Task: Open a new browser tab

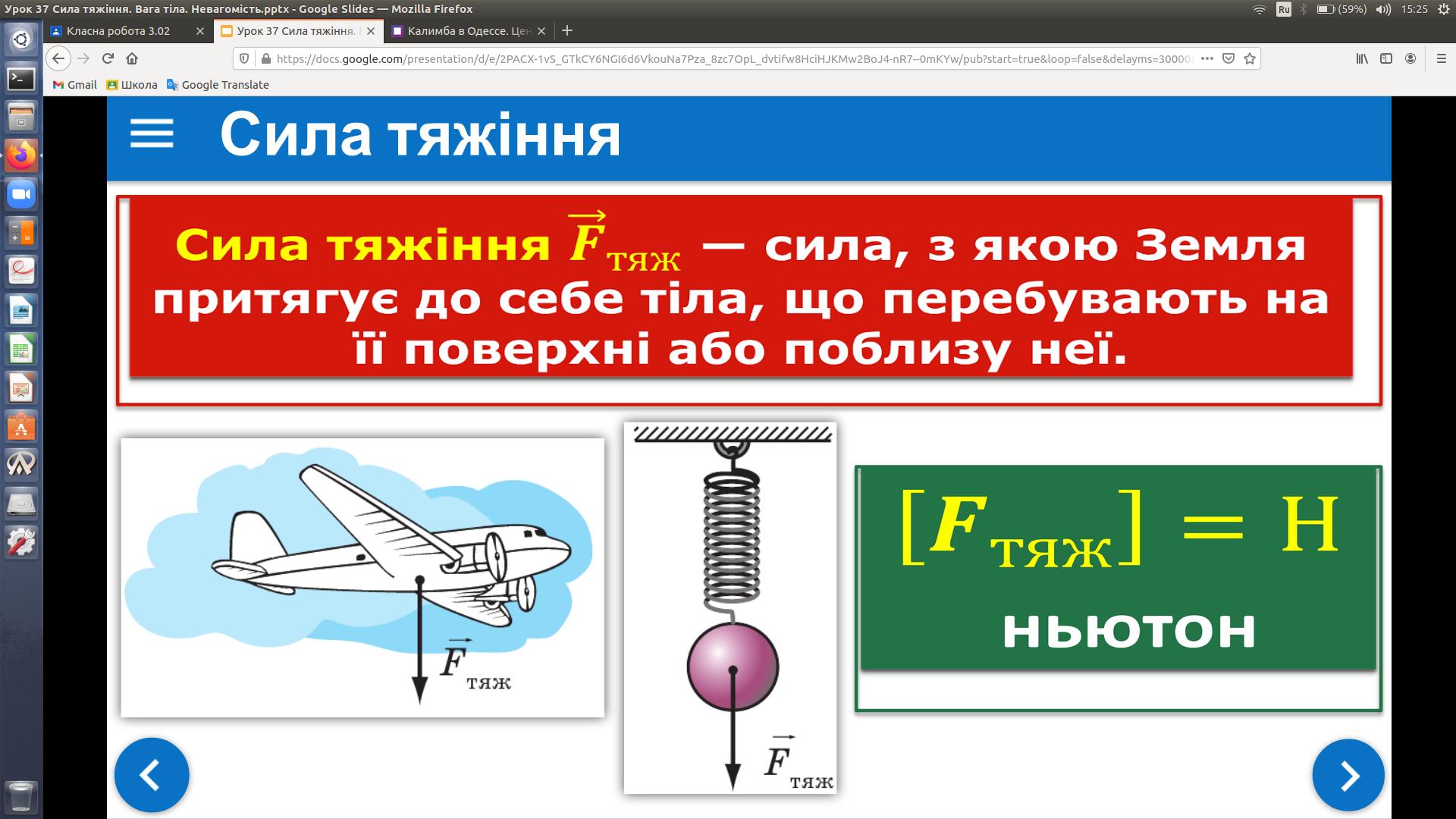Action: coord(567,31)
